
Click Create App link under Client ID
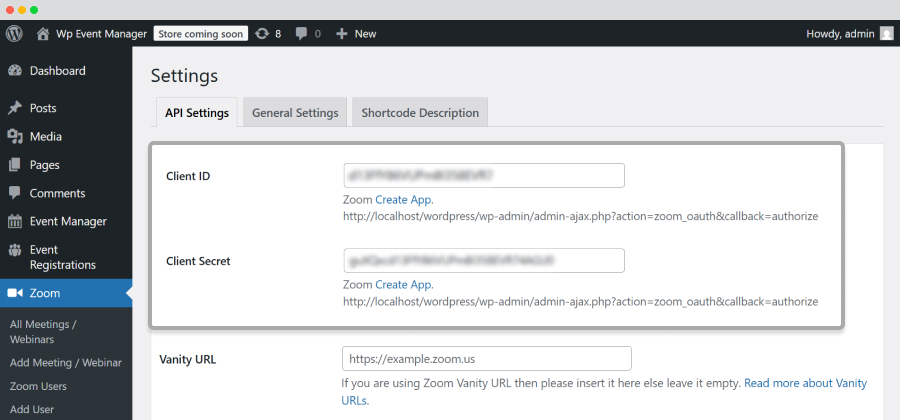tap(405, 200)
